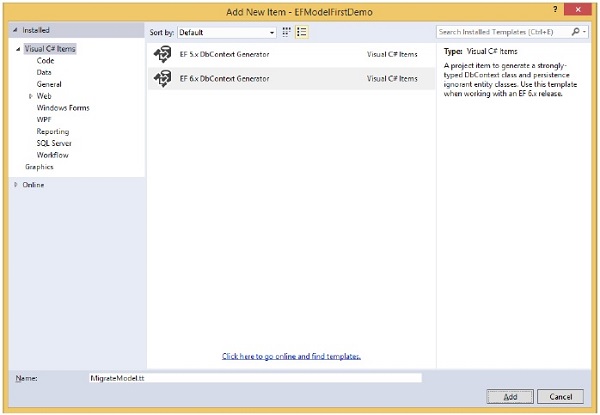This screenshot has width=600, height=415.
Task: Switch to small icons view
Action: (x=286, y=32)
